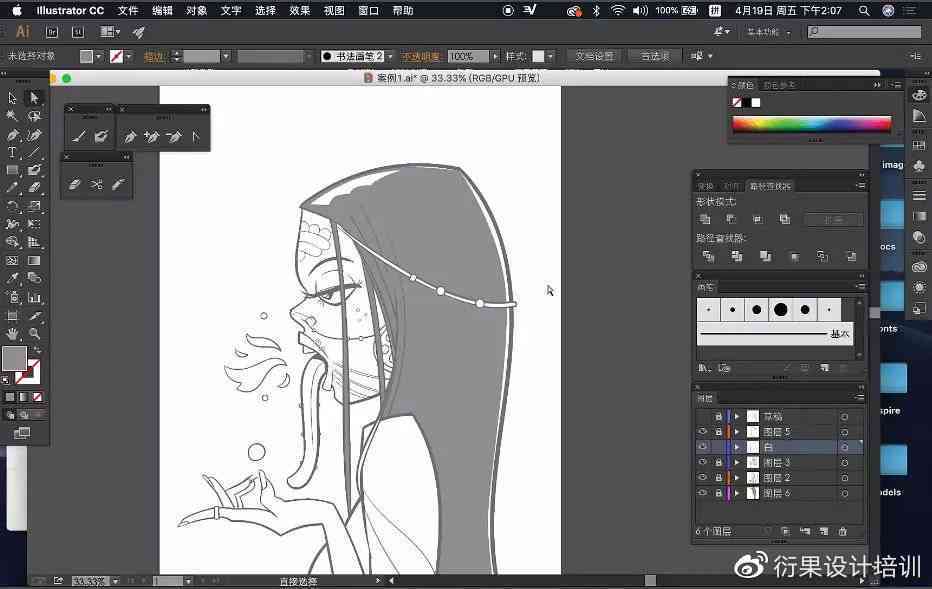The width and height of the screenshot is (932, 589).
Task: Toggle lock on 图层 5 layer
Action: 718,431
